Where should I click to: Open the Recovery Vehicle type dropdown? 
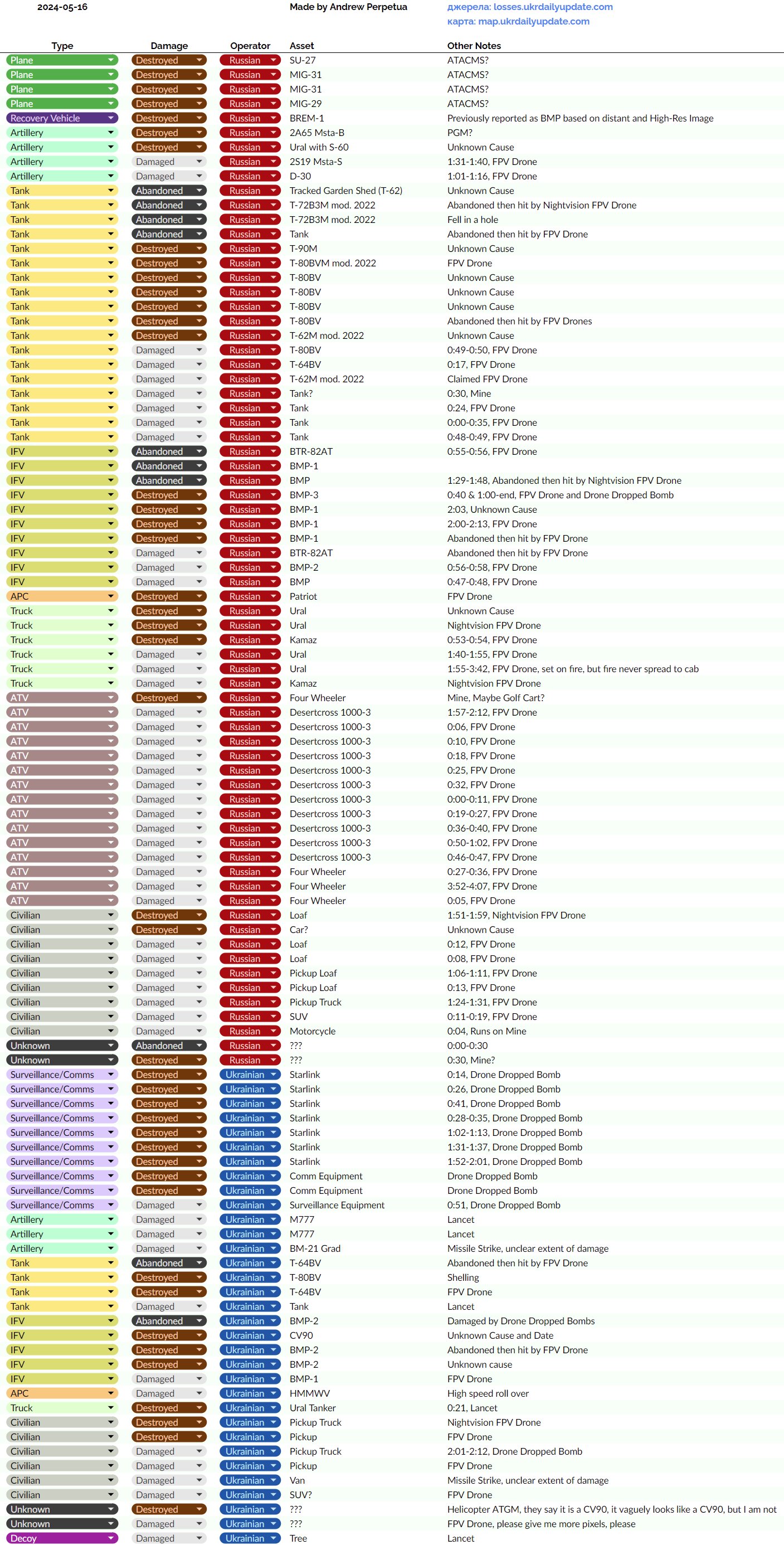62,118
